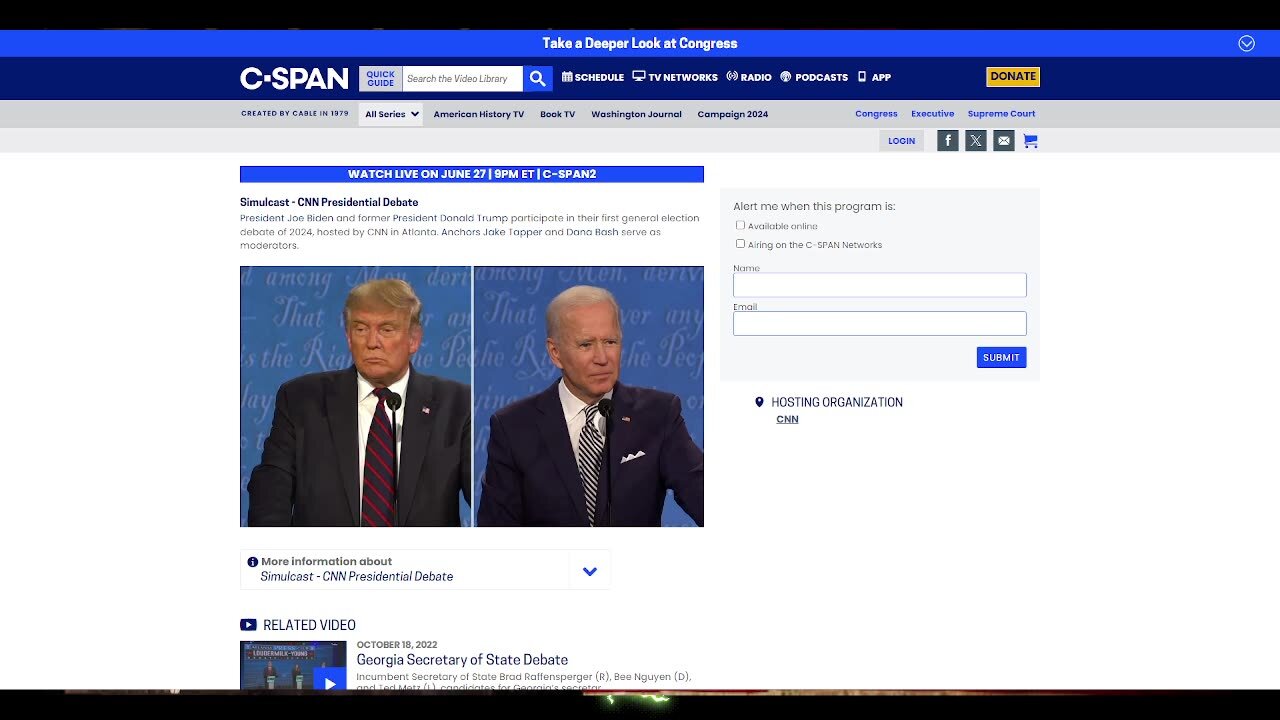Open the Dana Bash link
The image size is (1280, 720).
(593, 232)
